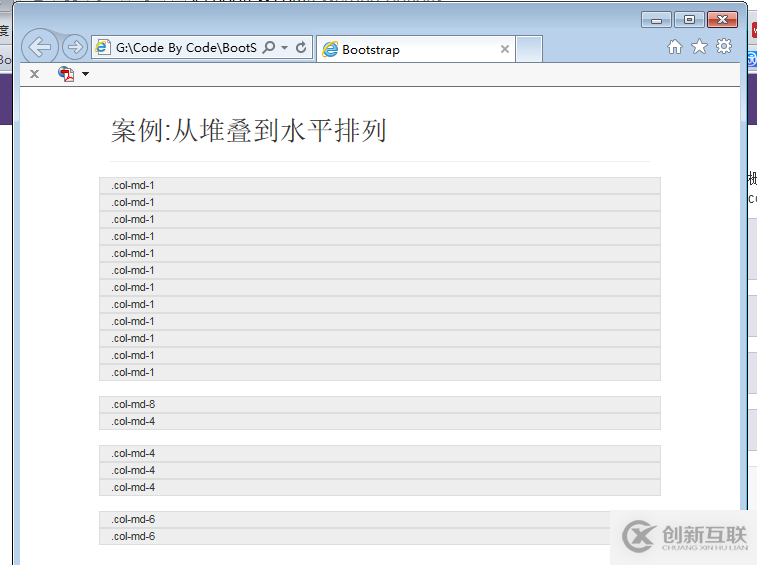
Task: Close the Bootstrap tab
Action: (x=505, y=49)
